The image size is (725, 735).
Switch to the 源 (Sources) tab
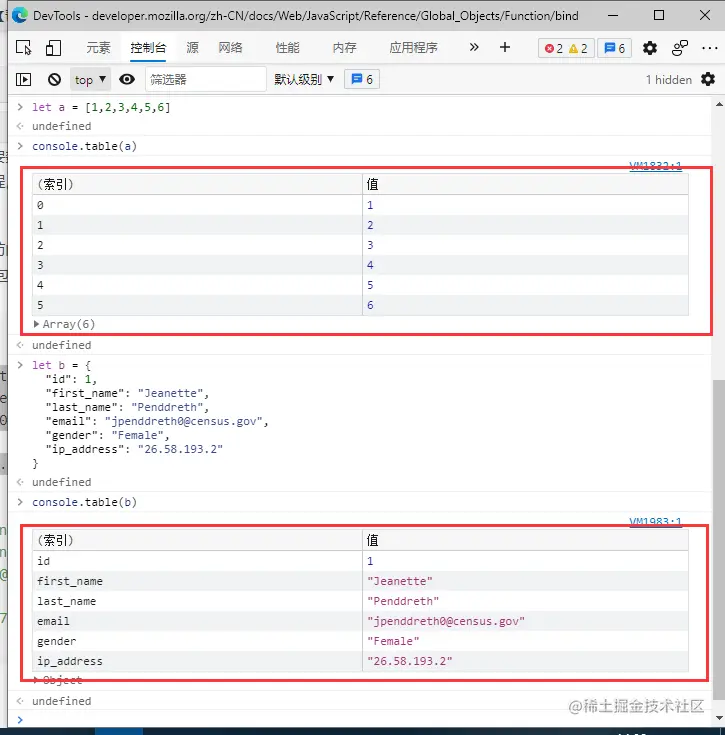tap(192, 47)
